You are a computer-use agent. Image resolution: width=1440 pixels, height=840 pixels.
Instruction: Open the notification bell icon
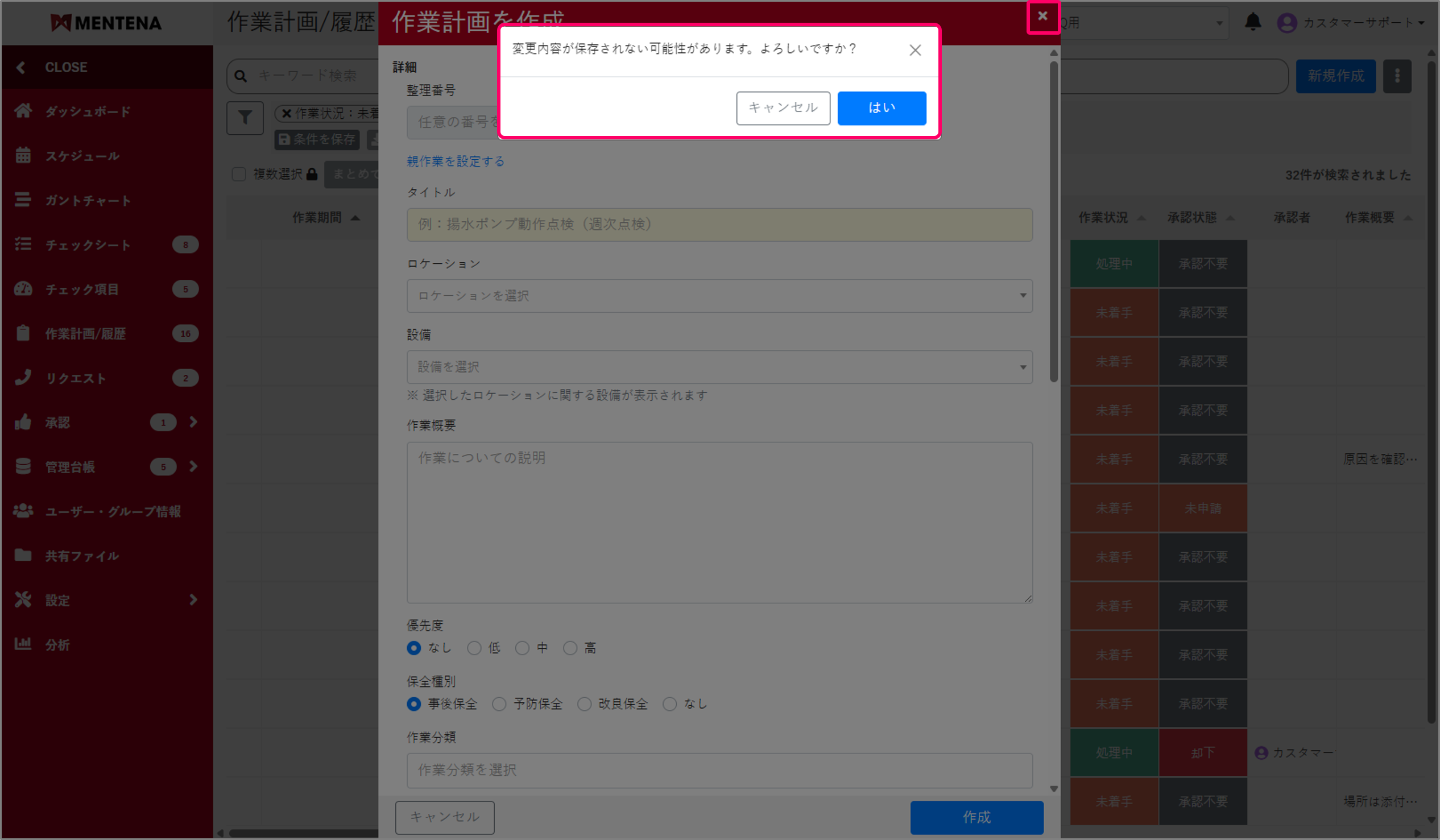[x=1252, y=23]
